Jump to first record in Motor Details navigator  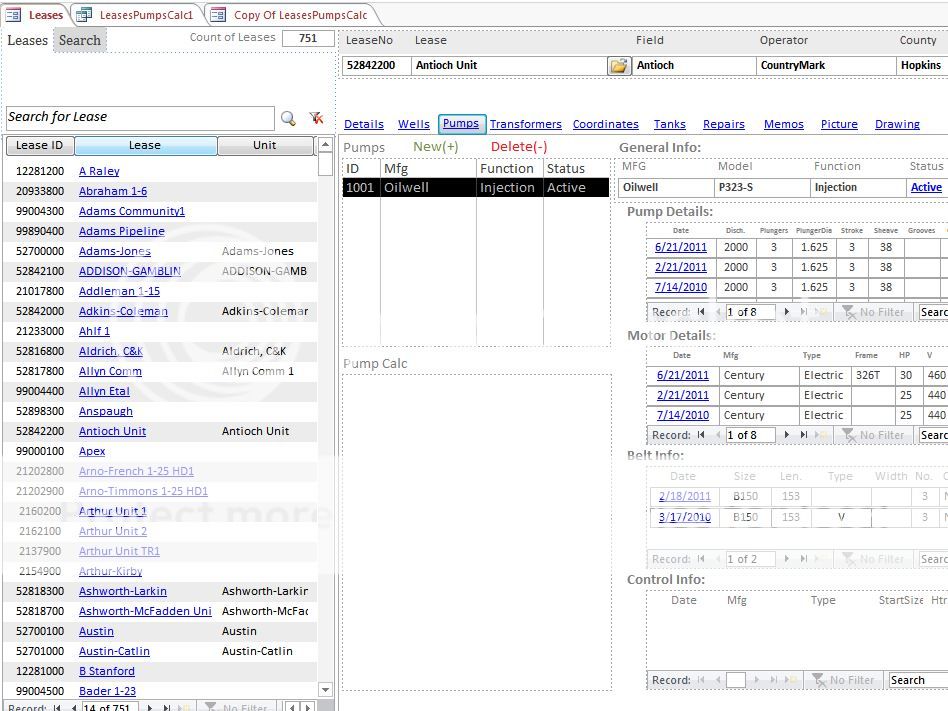(x=702, y=435)
